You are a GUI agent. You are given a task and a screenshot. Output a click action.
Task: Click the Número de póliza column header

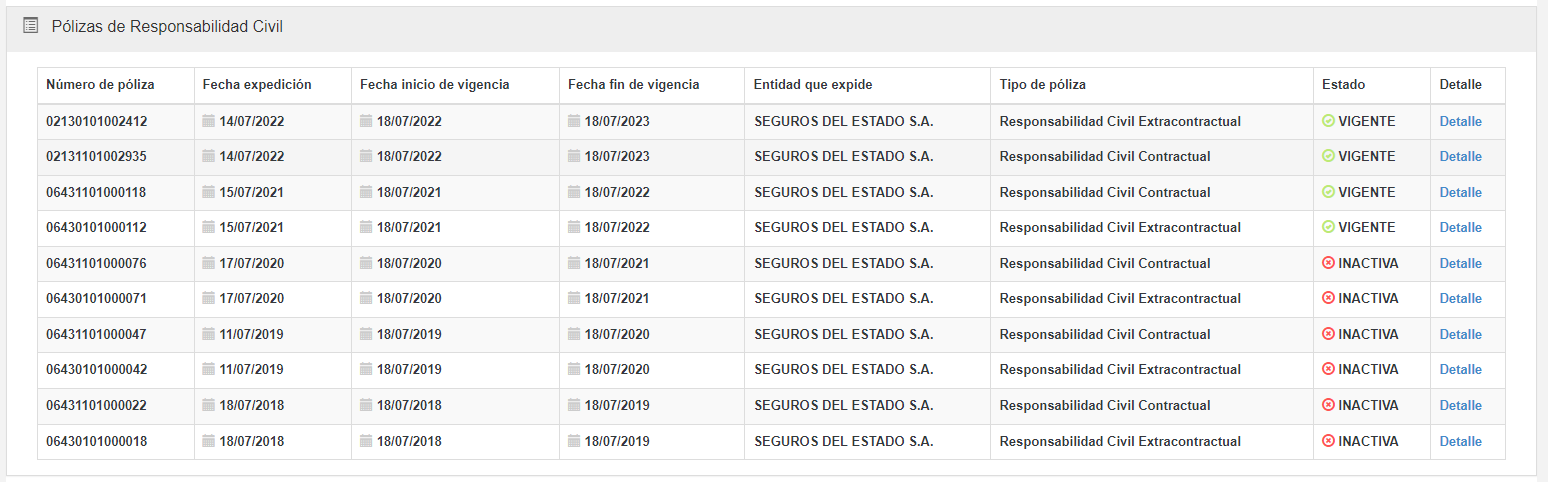point(100,85)
